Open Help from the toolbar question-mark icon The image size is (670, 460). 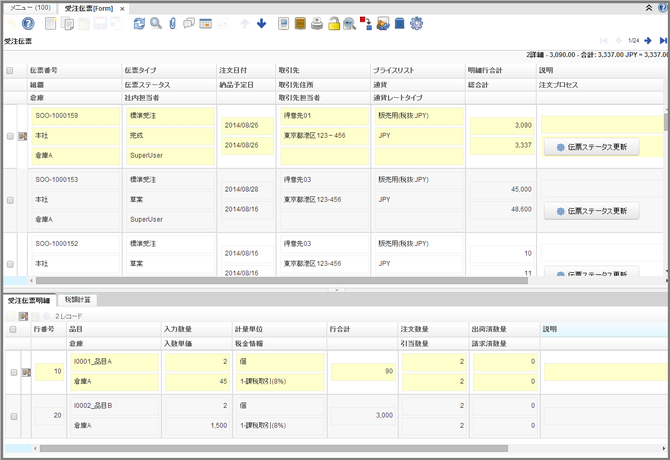click(x=28, y=23)
